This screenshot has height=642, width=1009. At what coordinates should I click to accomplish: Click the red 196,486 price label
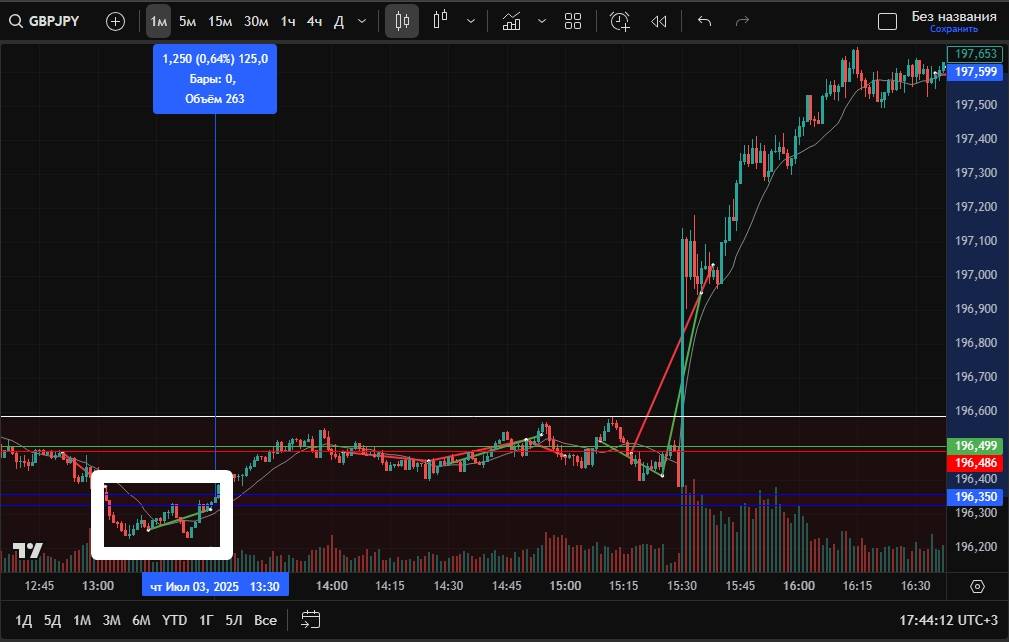point(975,463)
